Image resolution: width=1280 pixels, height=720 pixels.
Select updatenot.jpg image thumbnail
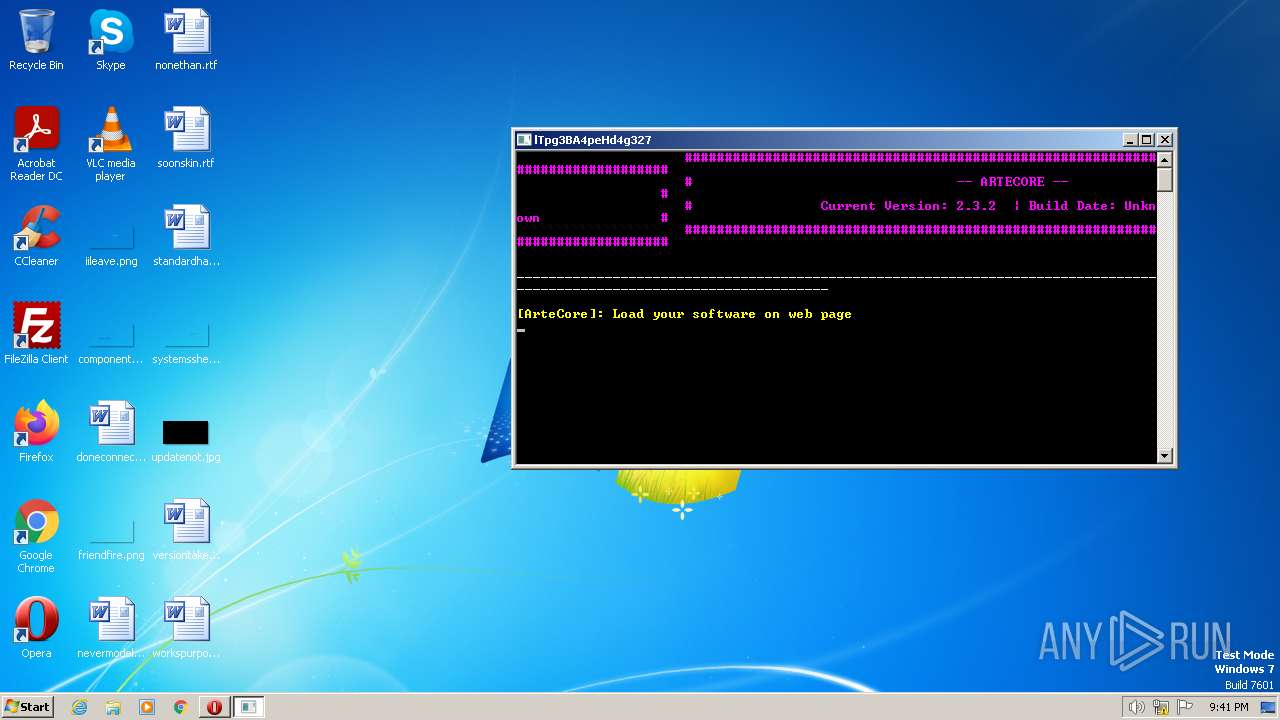(x=186, y=440)
